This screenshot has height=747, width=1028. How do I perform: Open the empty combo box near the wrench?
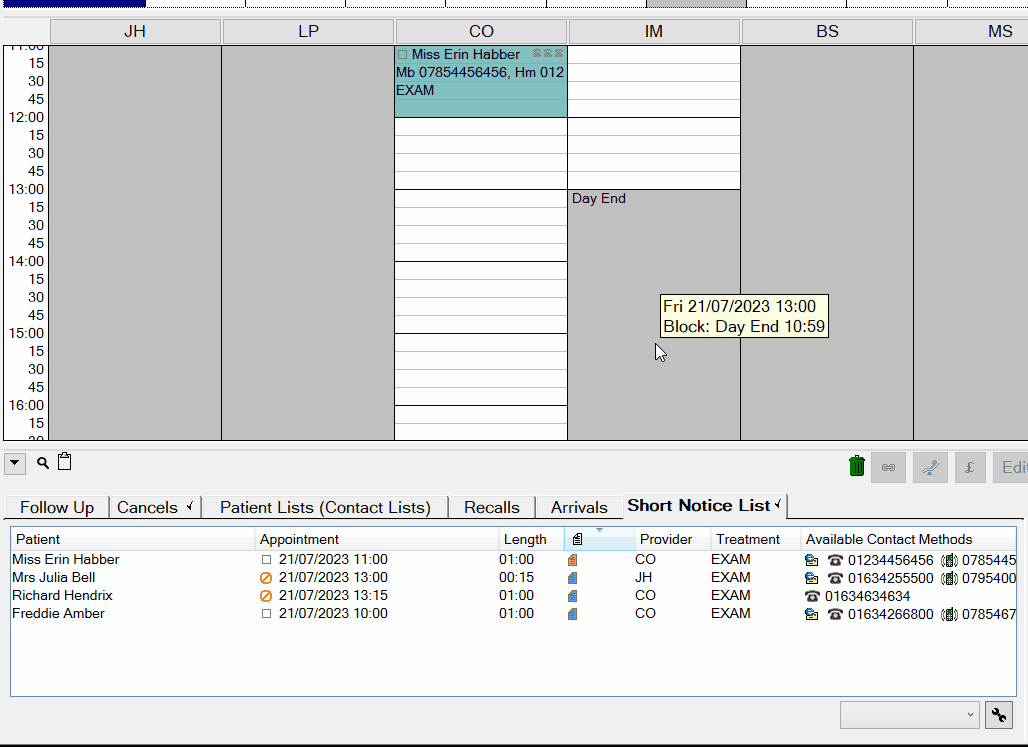point(909,715)
